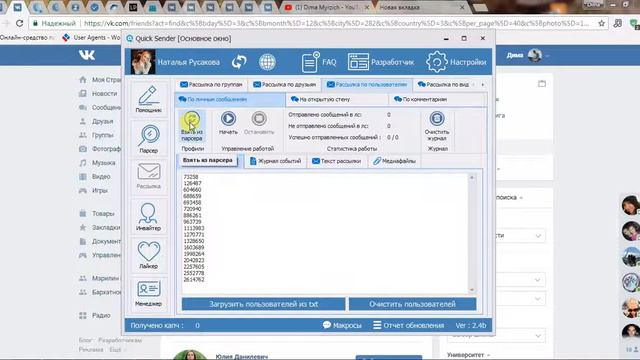Viewport: 640px width, 360px height.
Task: Open Сообщения in VK sidebar
Action: tap(100, 107)
